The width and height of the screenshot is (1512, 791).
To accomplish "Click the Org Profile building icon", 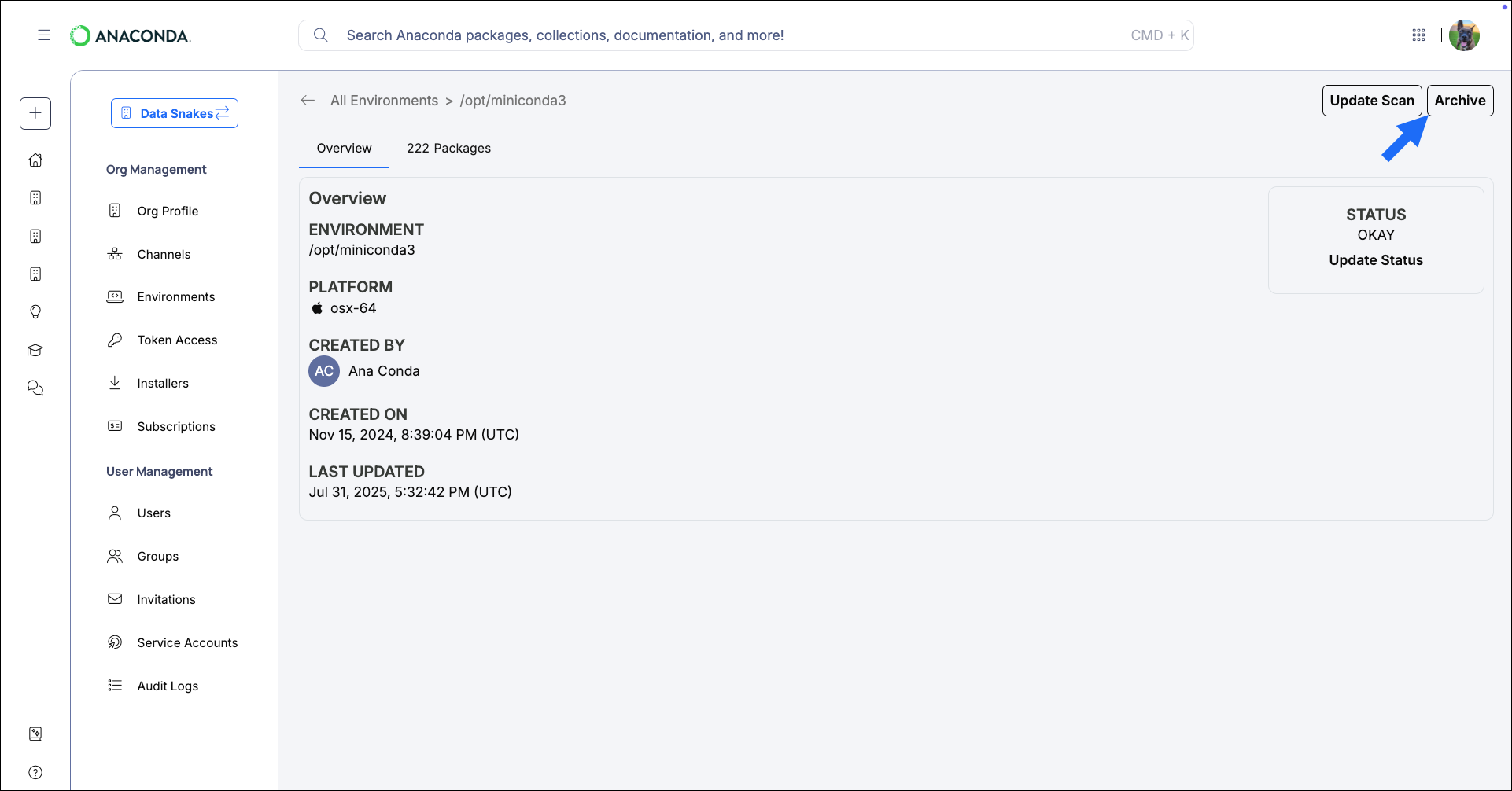I will [x=115, y=211].
